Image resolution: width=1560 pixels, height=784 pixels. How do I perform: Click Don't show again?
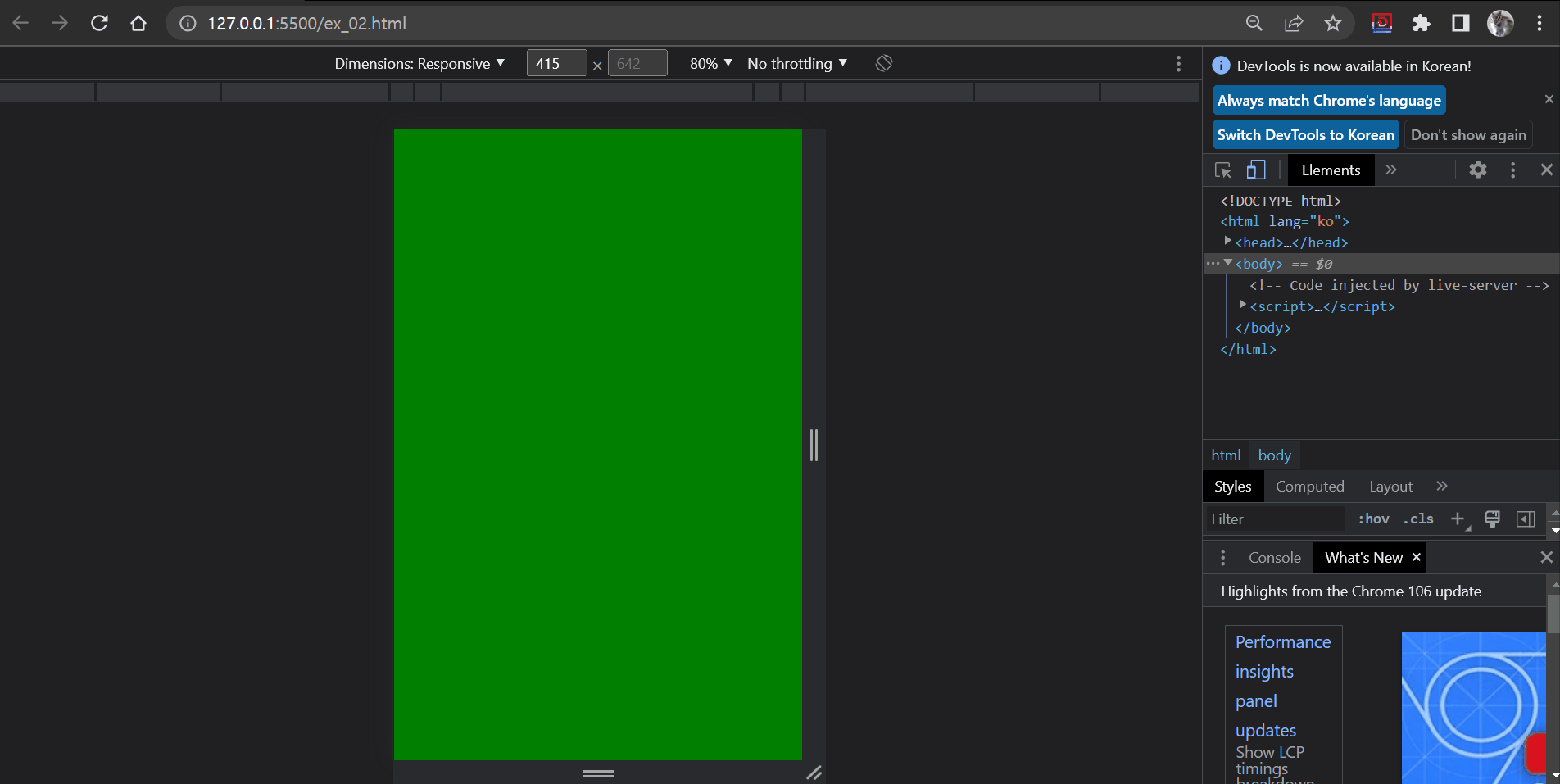click(1468, 134)
